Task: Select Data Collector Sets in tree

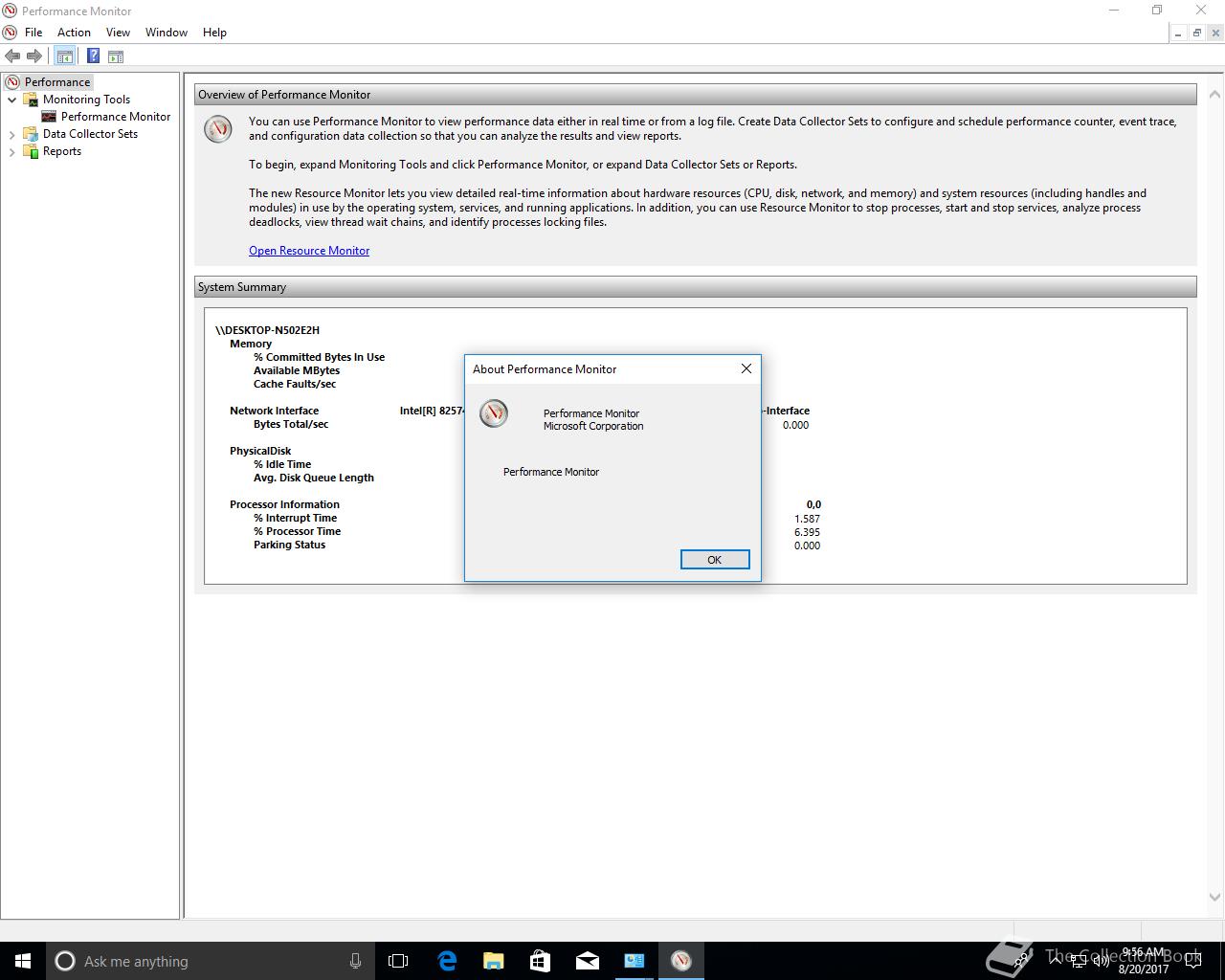Action: click(90, 134)
